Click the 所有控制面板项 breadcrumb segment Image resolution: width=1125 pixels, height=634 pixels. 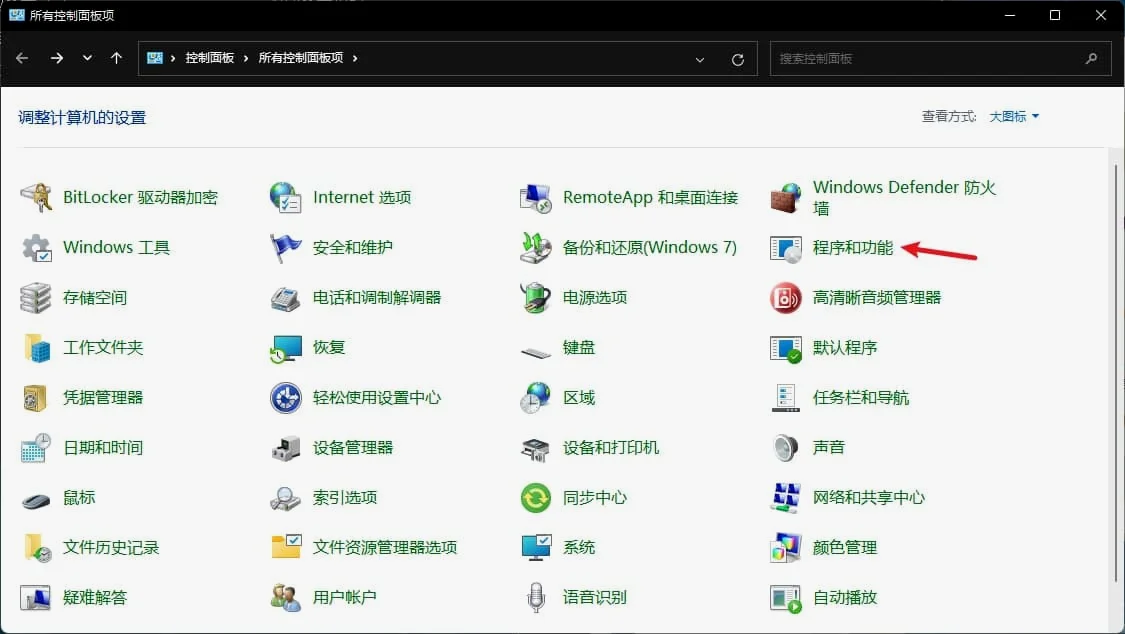pos(301,58)
